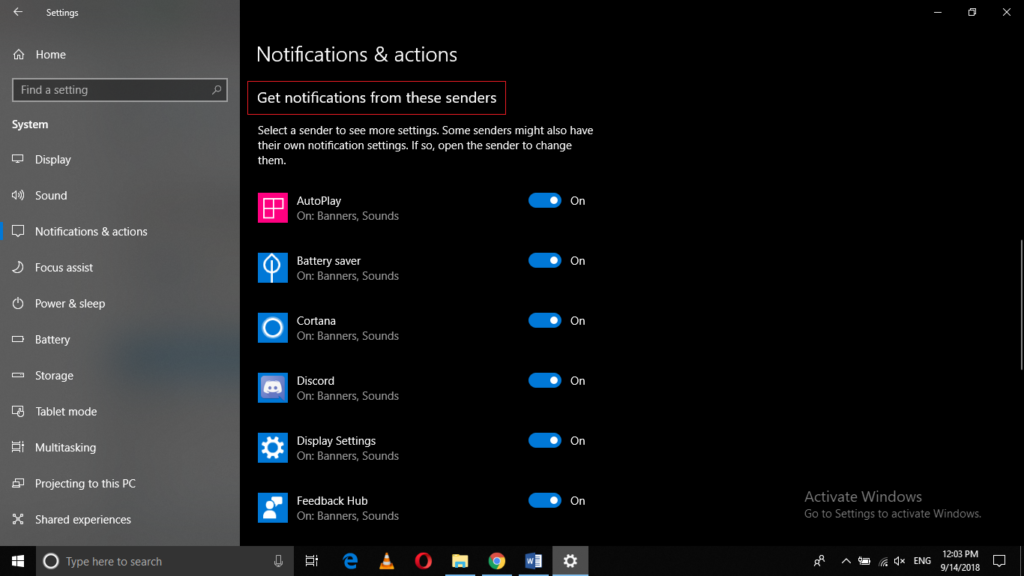
Task: Click the vertical scrollbar thumb of settings page
Action: pyautogui.click(x=1021, y=305)
